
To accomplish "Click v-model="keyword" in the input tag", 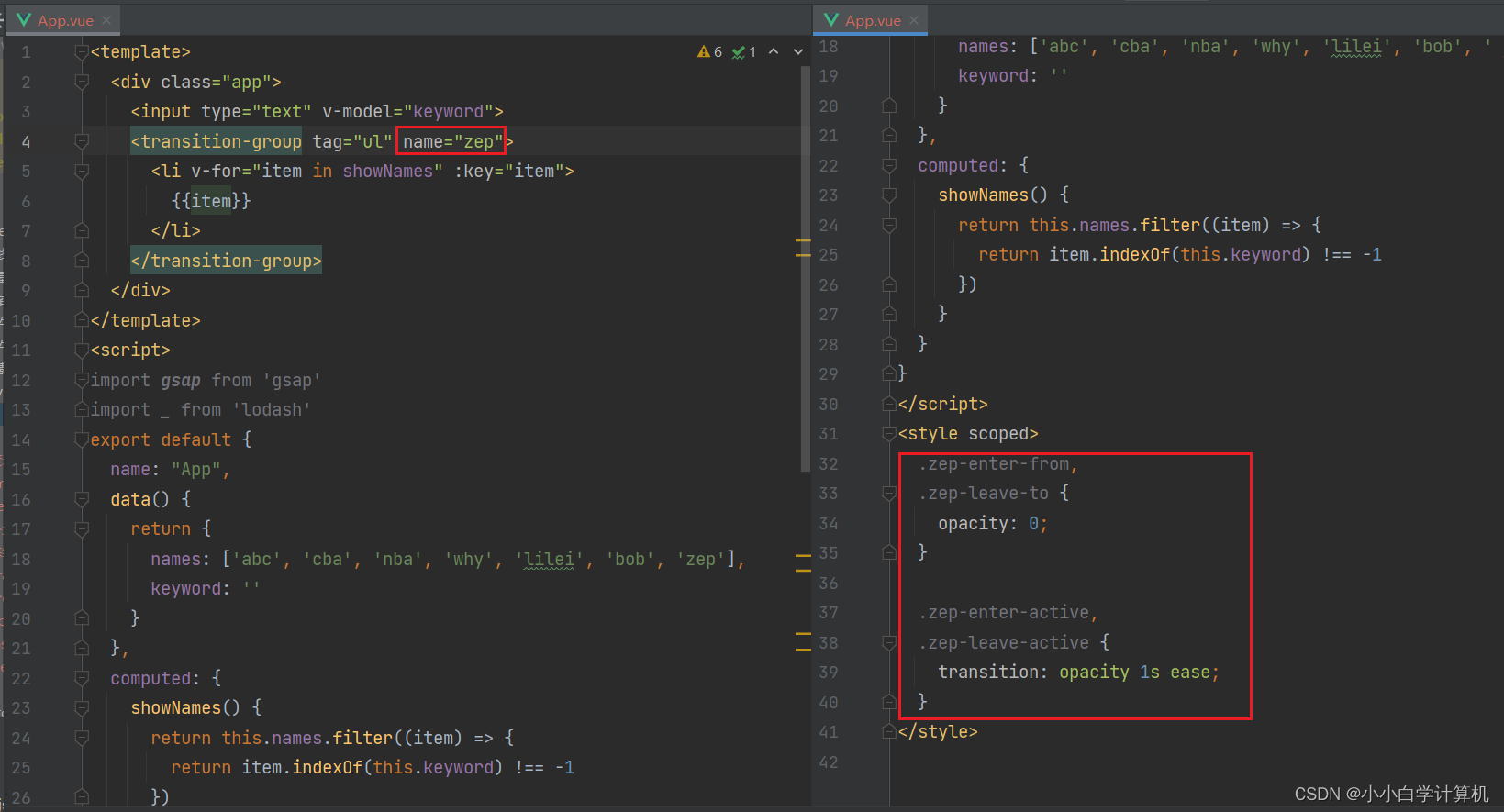I will 408,112.
